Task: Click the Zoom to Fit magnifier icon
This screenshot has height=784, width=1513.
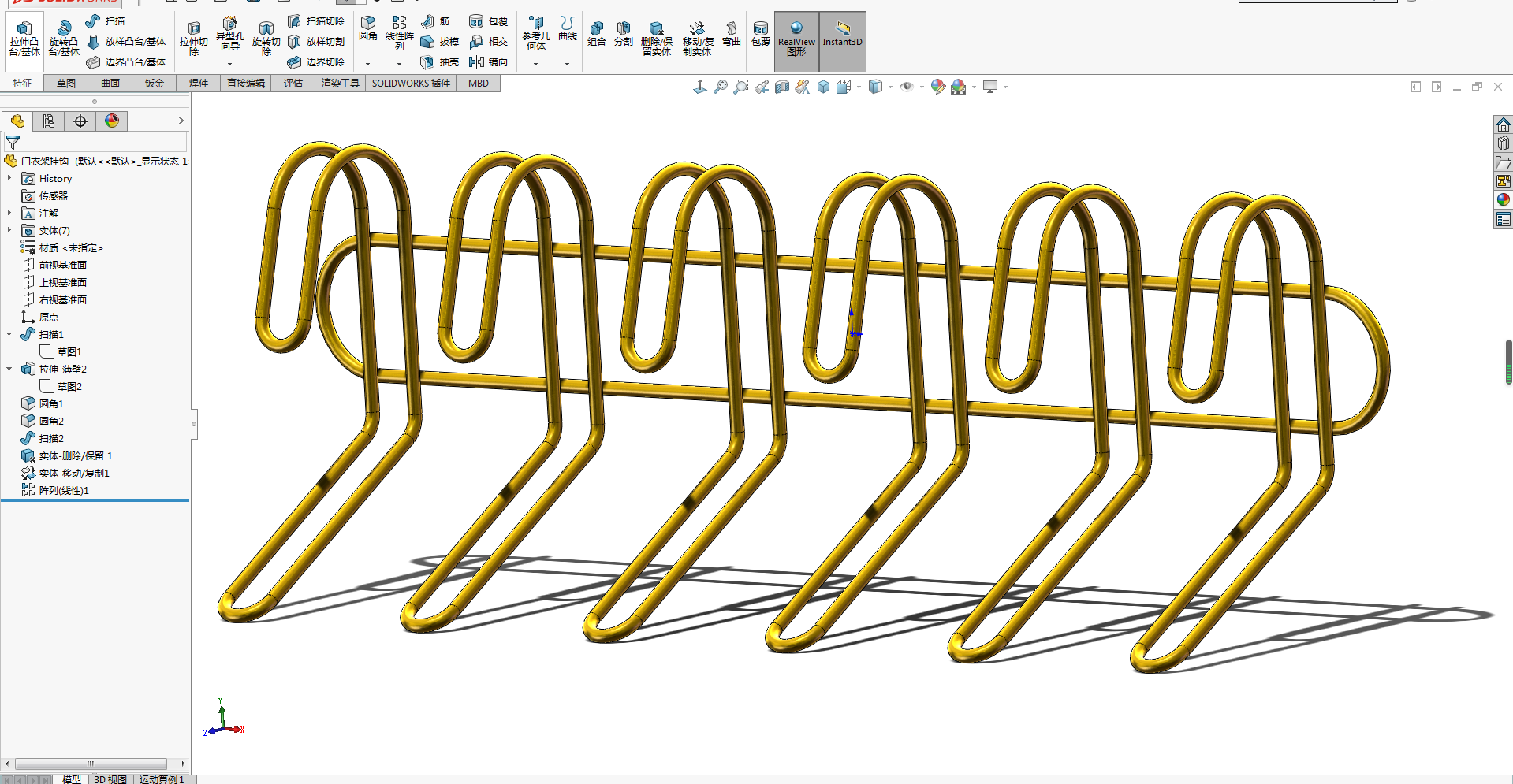Action: pyautogui.click(x=721, y=87)
